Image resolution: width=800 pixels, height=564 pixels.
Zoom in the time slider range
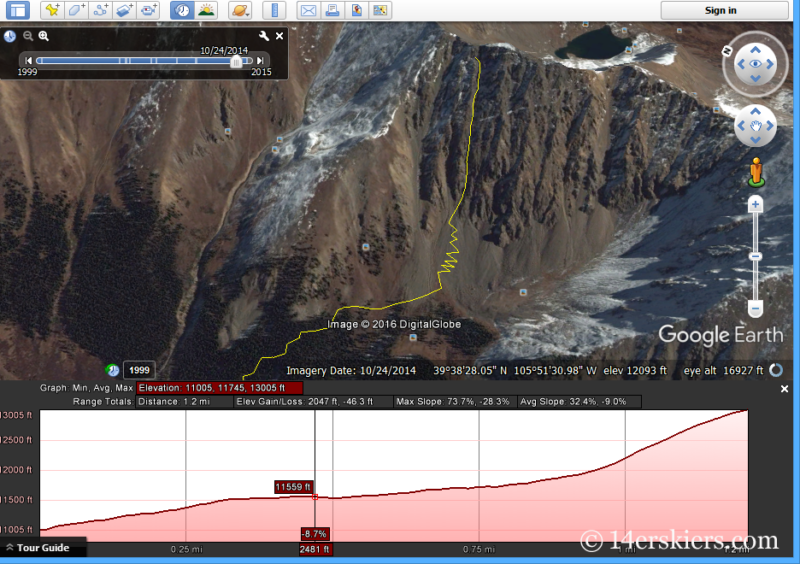[x=44, y=36]
